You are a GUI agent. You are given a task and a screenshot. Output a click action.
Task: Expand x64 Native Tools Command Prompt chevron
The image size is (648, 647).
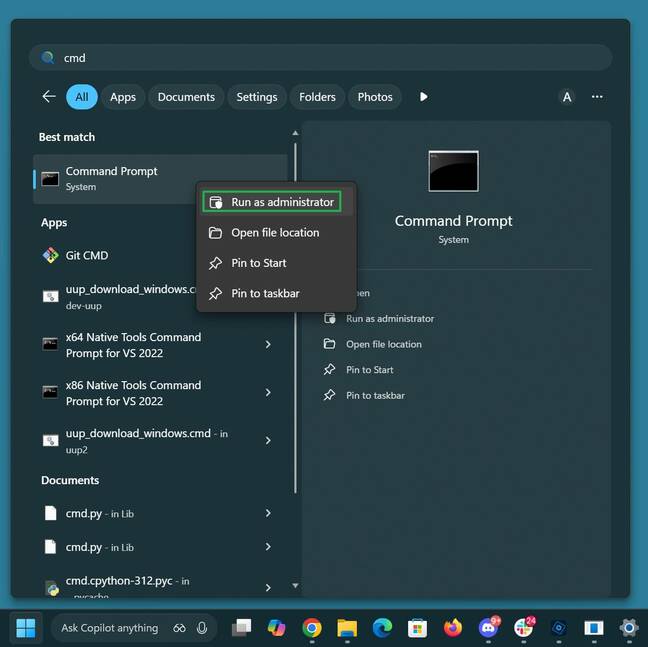click(x=268, y=345)
